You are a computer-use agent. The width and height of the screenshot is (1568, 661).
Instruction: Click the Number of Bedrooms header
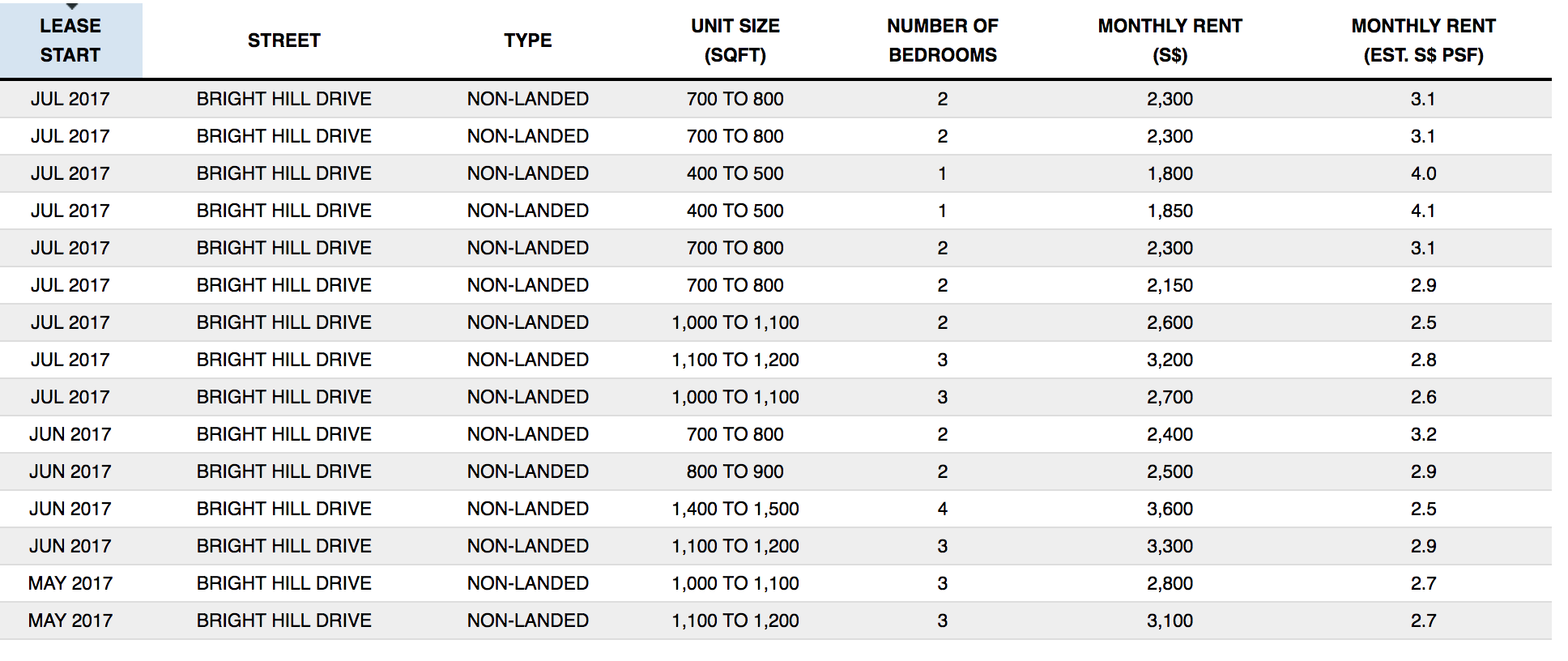click(x=943, y=41)
